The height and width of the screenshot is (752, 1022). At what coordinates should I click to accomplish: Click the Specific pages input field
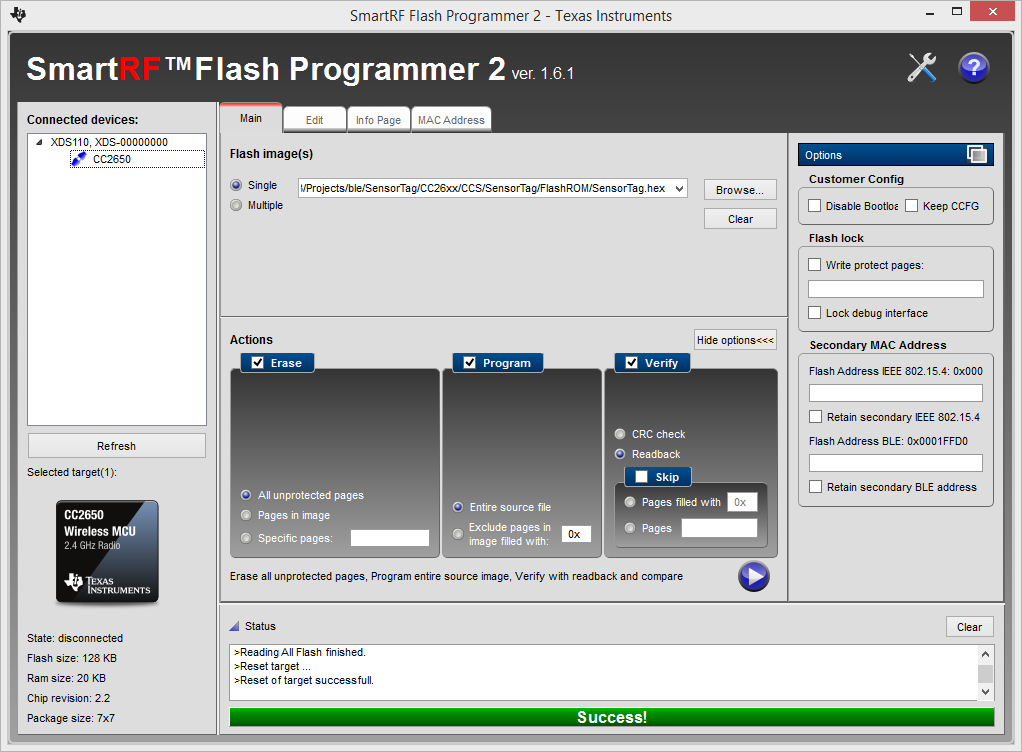click(x=390, y=538)
